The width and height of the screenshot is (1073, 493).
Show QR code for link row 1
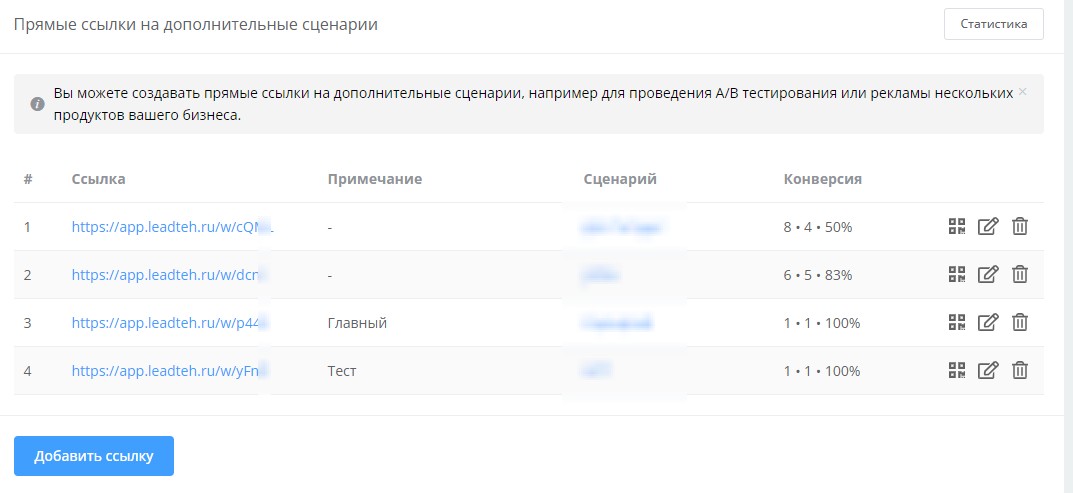pos(957,227)
